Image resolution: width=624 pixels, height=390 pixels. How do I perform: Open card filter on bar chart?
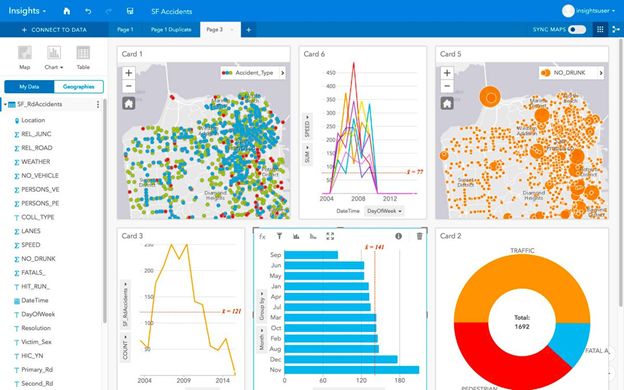coord(279,236)
